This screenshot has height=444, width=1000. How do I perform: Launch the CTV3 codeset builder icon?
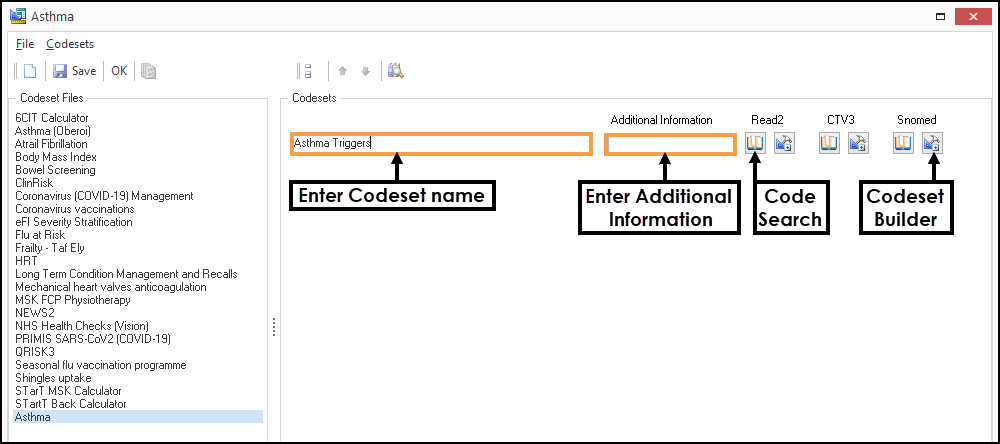pos(857,144)
